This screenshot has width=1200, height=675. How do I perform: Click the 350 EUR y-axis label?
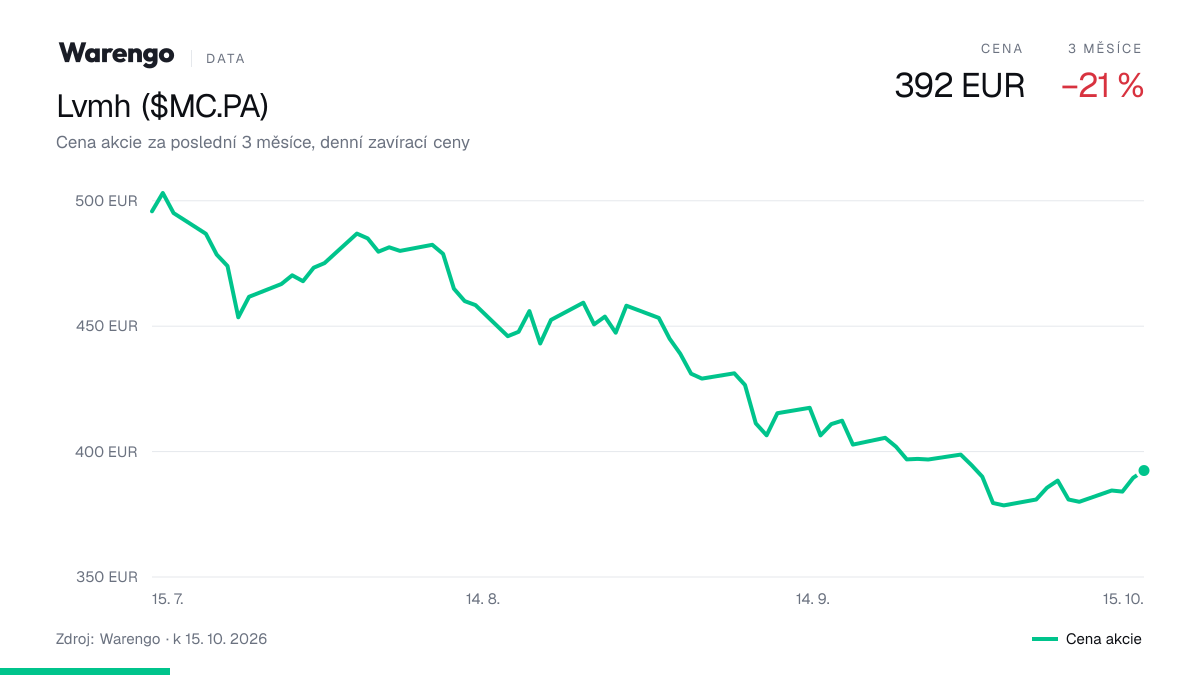click(106, 577)
